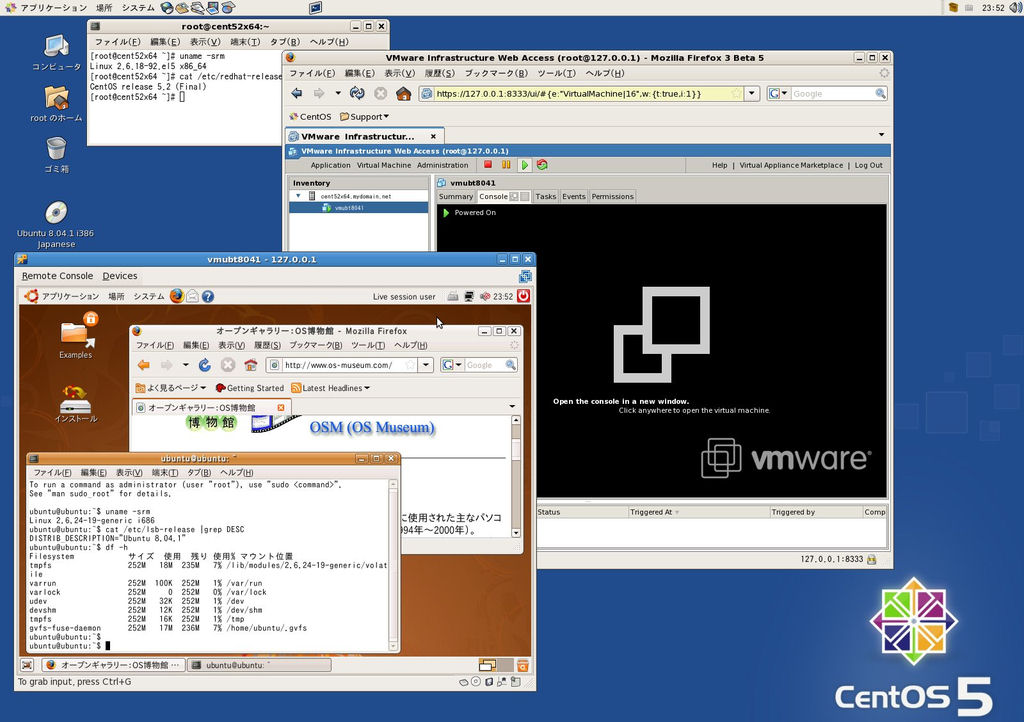Click the black console area to open the VM
Screen dimensions: 1024x722
coord(662,351)
